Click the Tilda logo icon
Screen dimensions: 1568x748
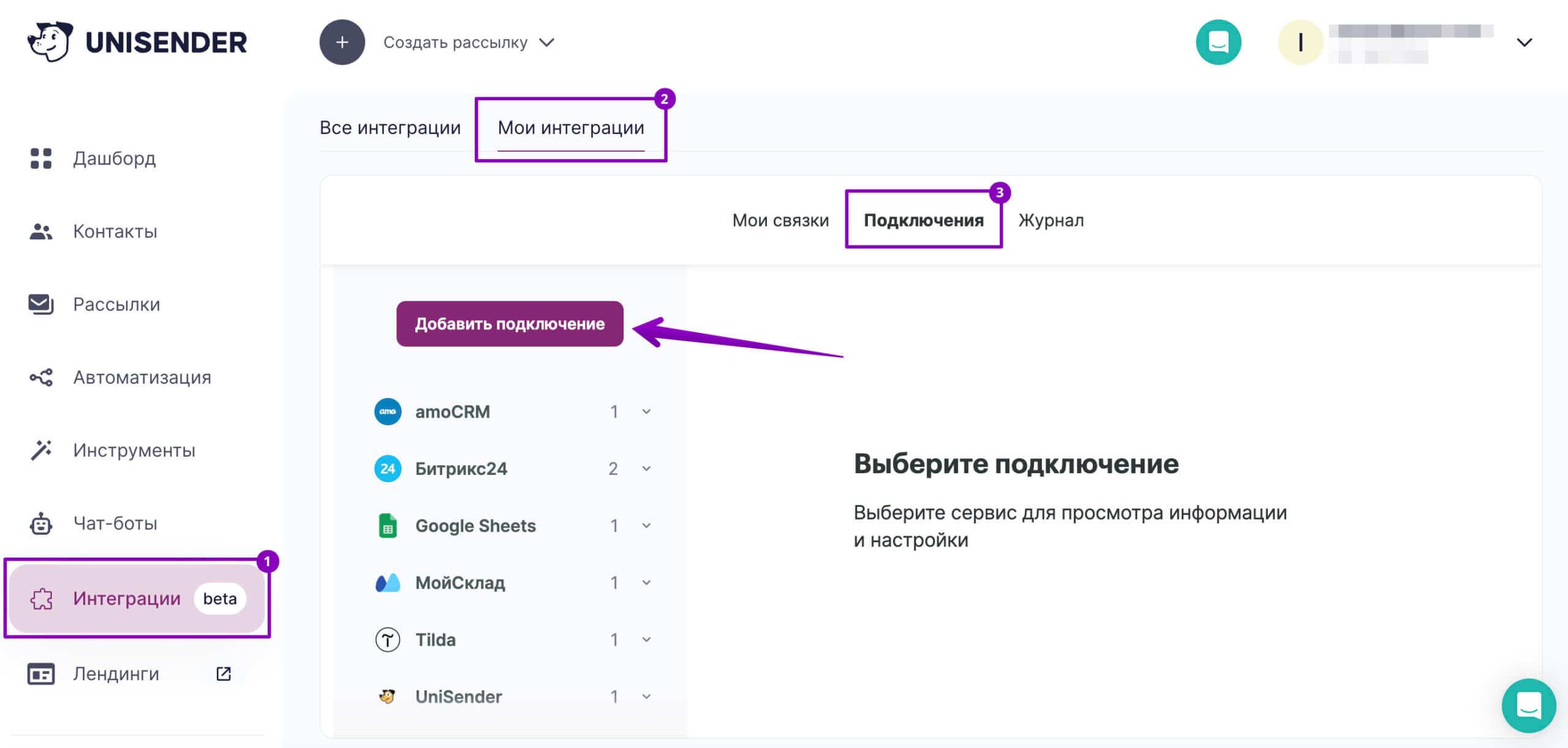388,640
